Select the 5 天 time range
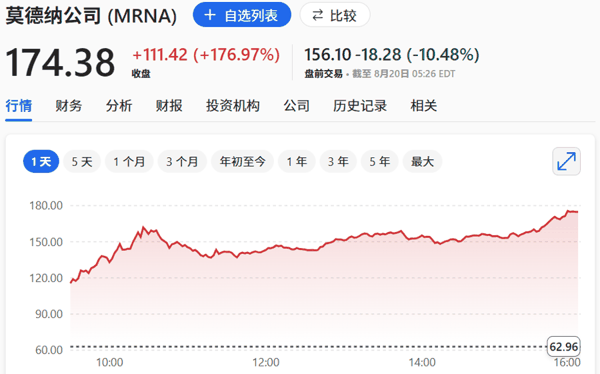Image resolution: width=600 pixels, height=374 pixels. [82, 162]
